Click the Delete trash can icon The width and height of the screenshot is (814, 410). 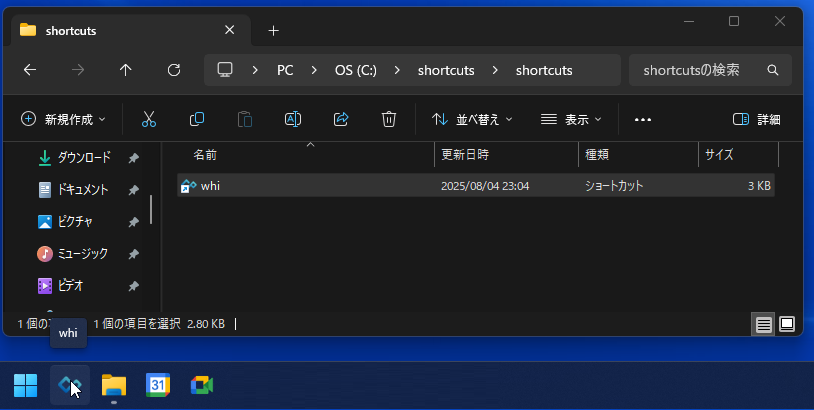[389, 119]
